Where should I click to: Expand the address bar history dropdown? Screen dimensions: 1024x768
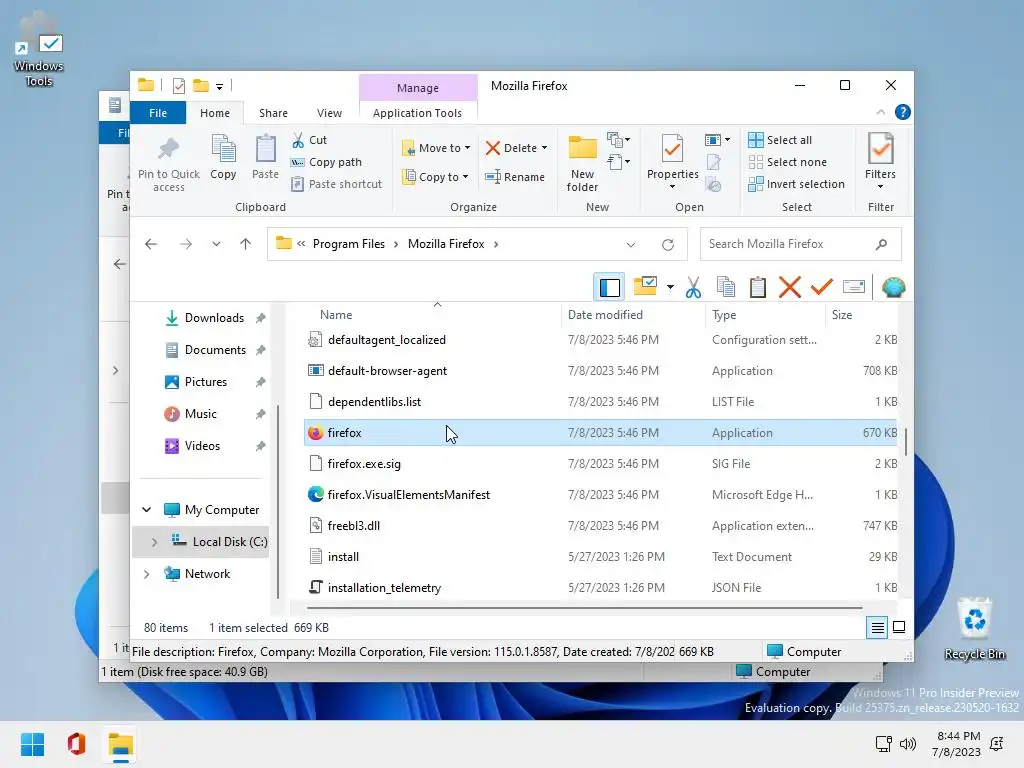click(x=630, y=244)
